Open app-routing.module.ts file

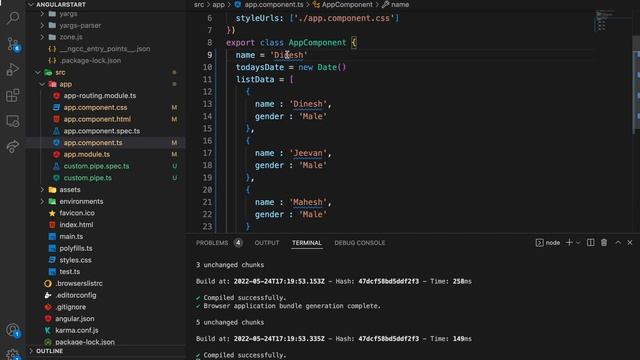[100, 96]
